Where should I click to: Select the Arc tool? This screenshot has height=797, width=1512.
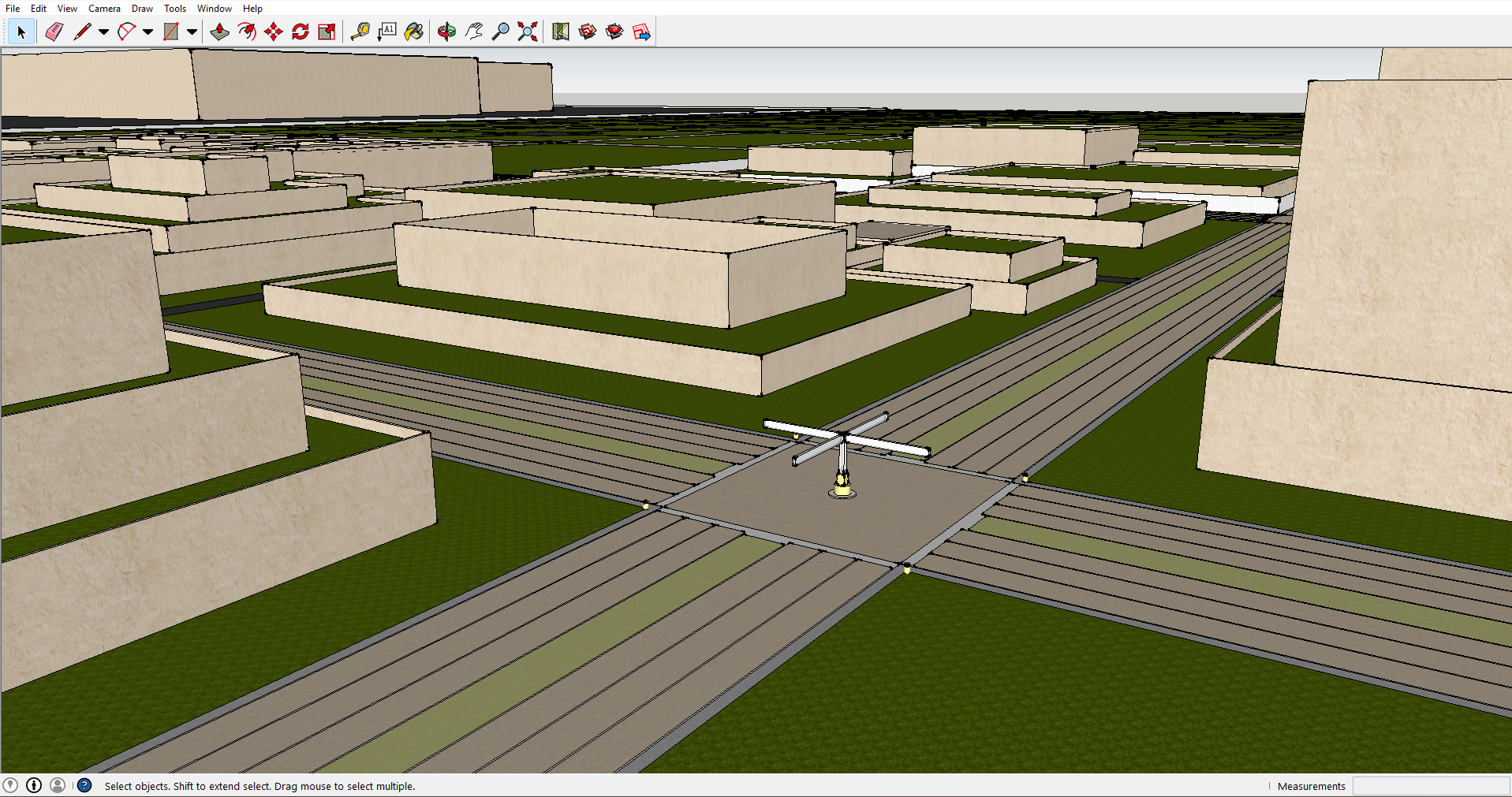coord(126,32)
